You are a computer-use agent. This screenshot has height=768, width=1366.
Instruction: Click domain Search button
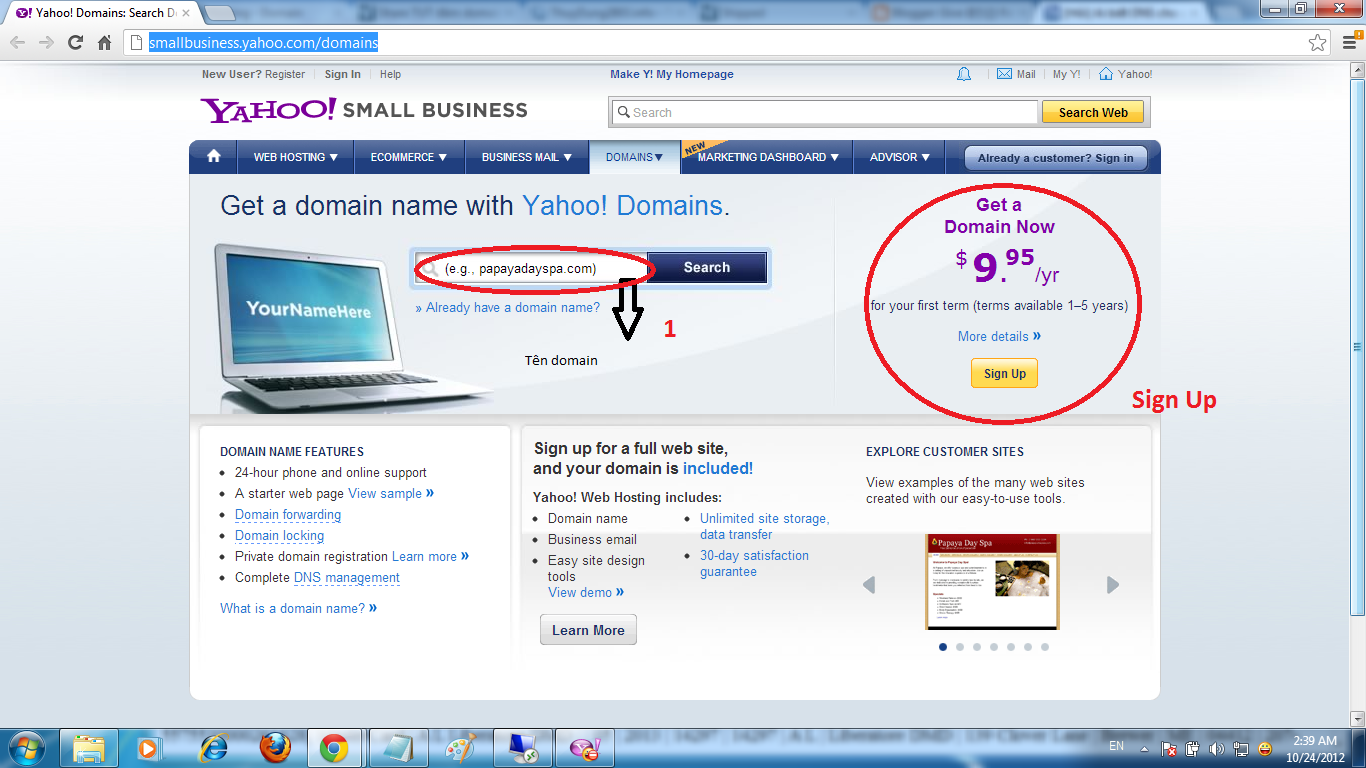(x=707, y=267)
